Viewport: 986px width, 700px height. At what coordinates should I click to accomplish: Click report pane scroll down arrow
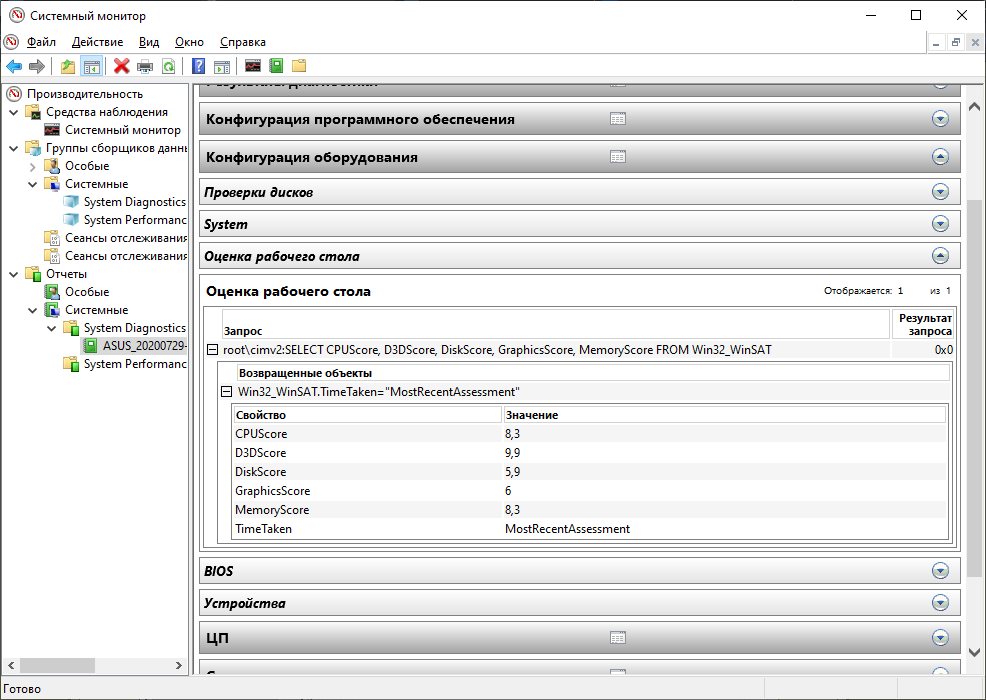click(x=974, y=652)
